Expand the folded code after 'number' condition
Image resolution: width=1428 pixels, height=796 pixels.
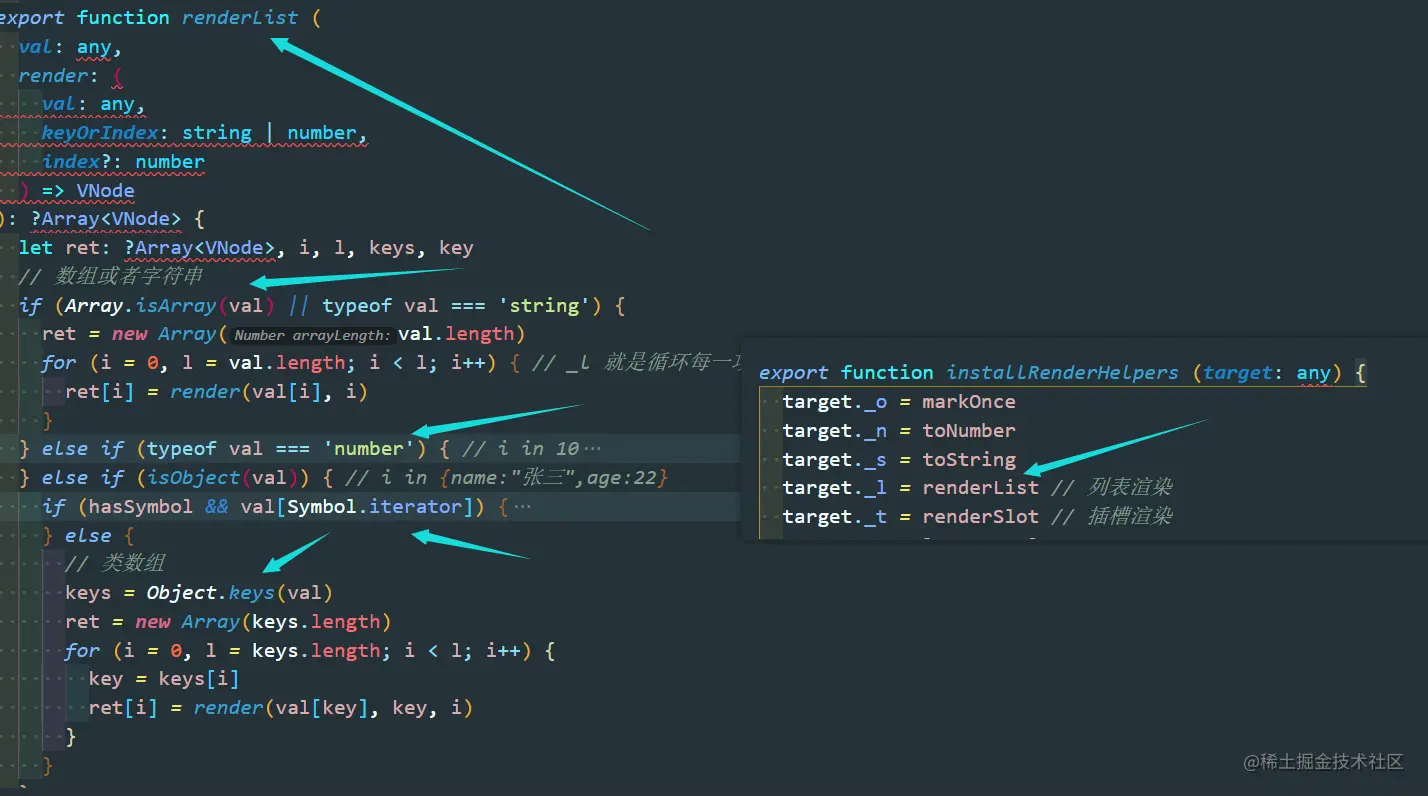click(591, 449)
